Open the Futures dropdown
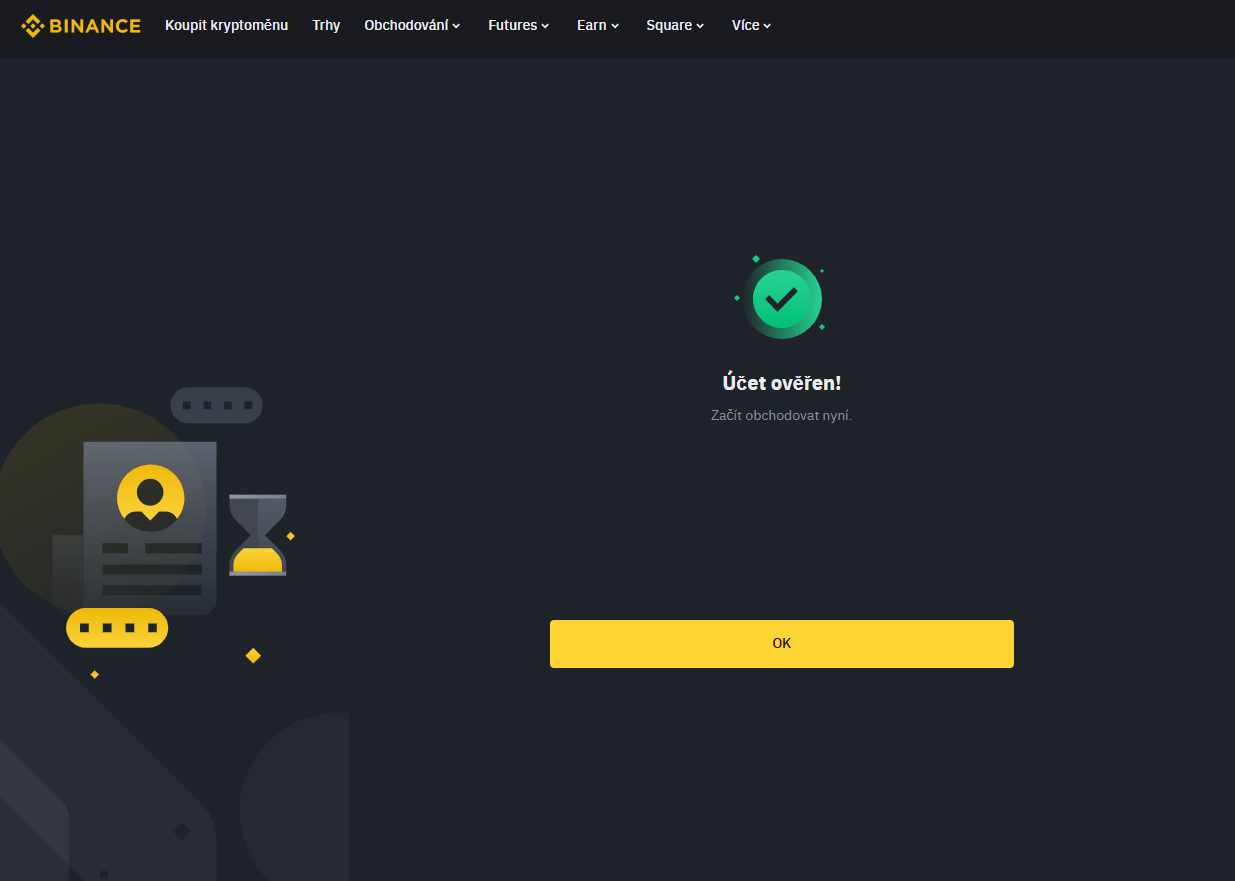Viewport: 1235px width, 881px height. 518,25
